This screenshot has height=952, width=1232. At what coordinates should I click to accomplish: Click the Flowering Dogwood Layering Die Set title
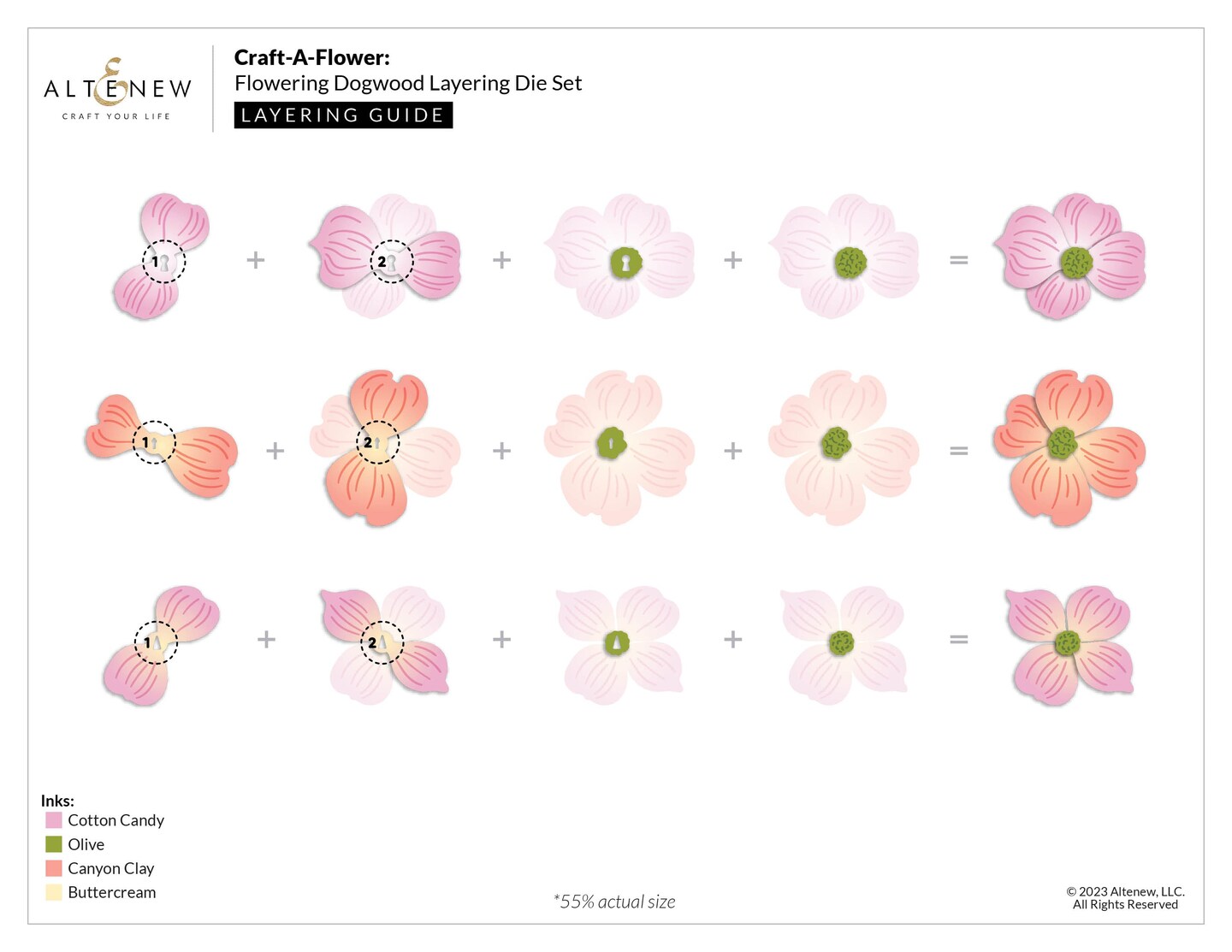click(407, 83)
